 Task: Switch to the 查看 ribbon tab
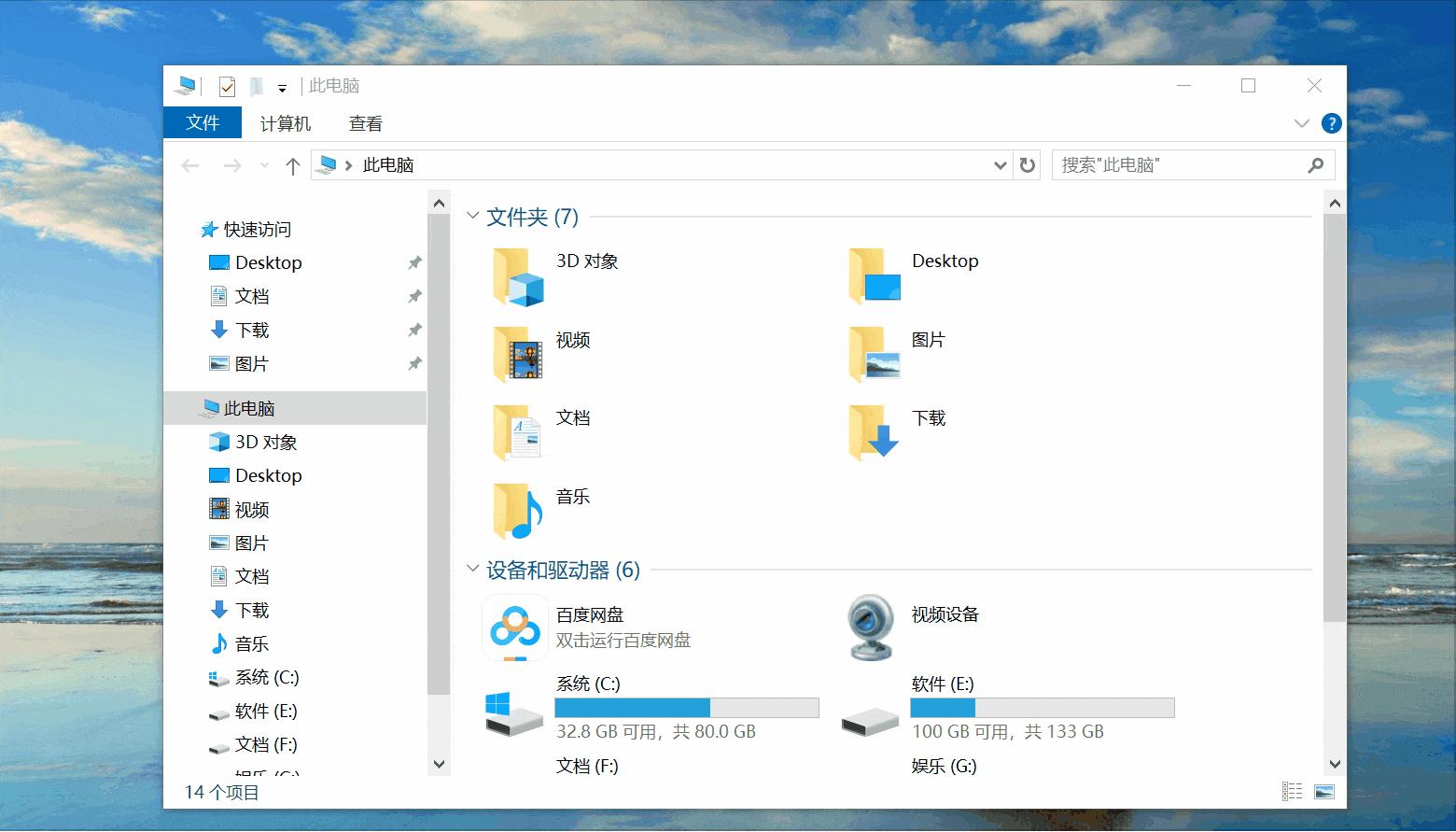(364, 122)
